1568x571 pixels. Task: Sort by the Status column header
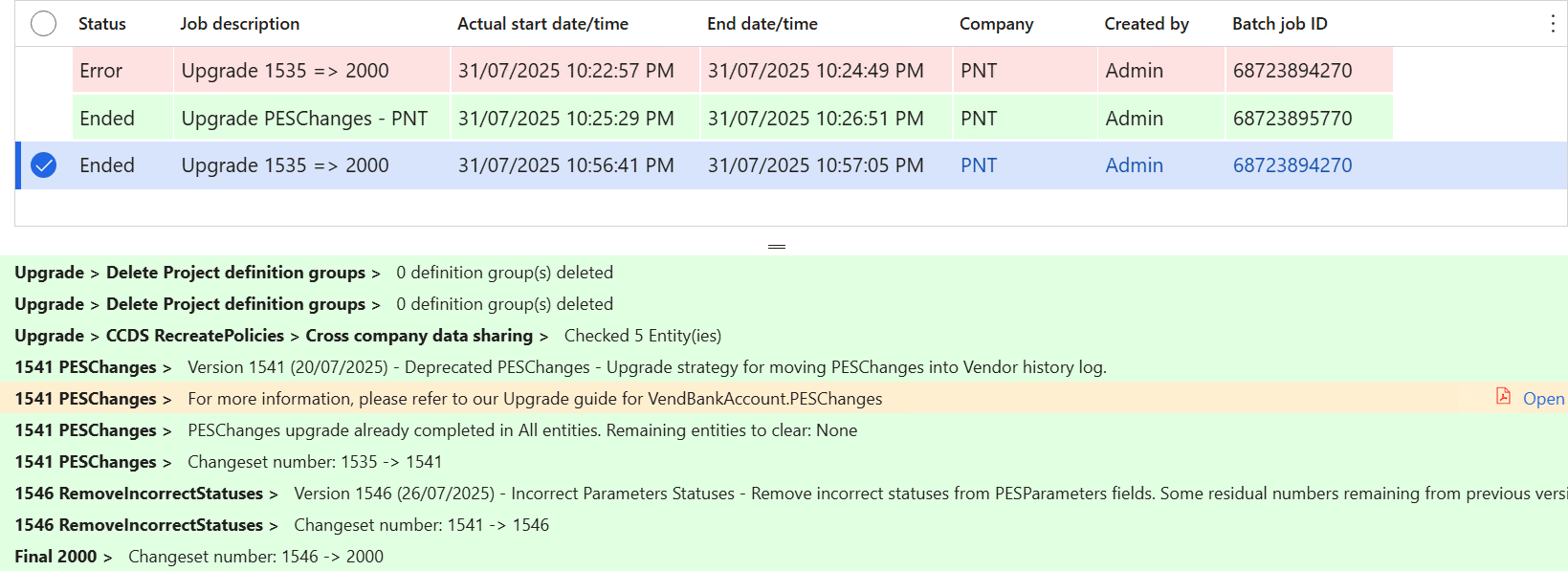tap(102, 24)
